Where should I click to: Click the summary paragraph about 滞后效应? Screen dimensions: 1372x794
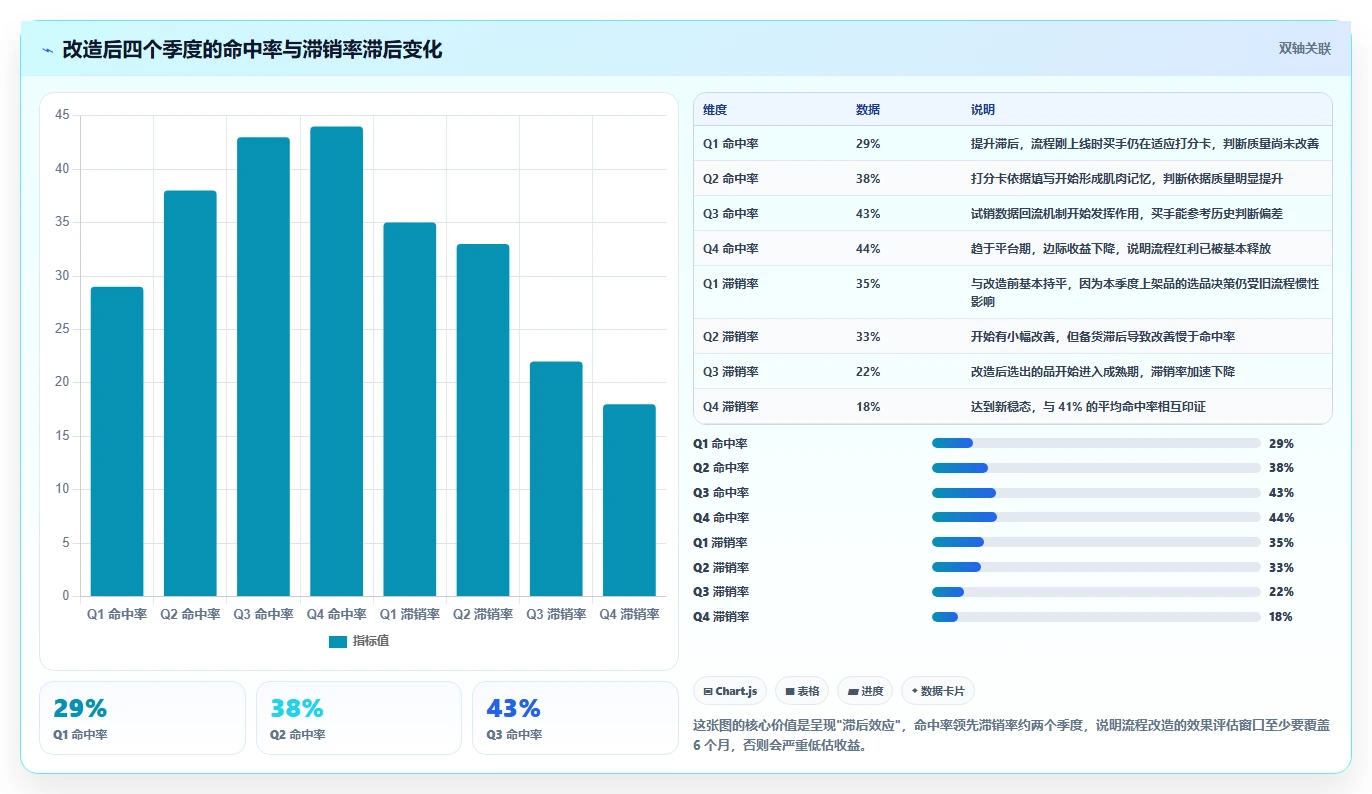tap(1011, 736)
